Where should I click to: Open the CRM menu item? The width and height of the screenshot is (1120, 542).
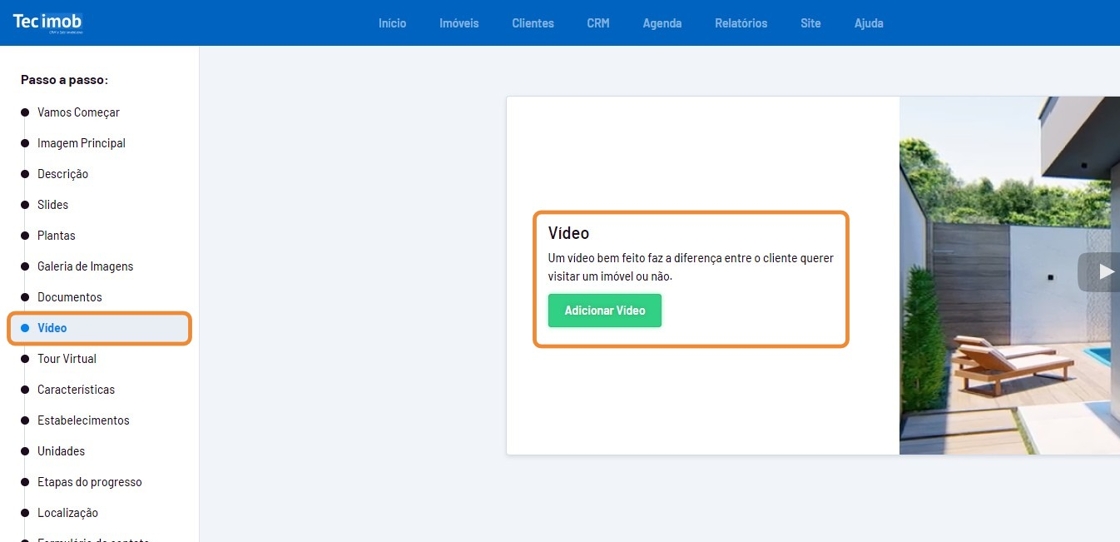point(598,23)
